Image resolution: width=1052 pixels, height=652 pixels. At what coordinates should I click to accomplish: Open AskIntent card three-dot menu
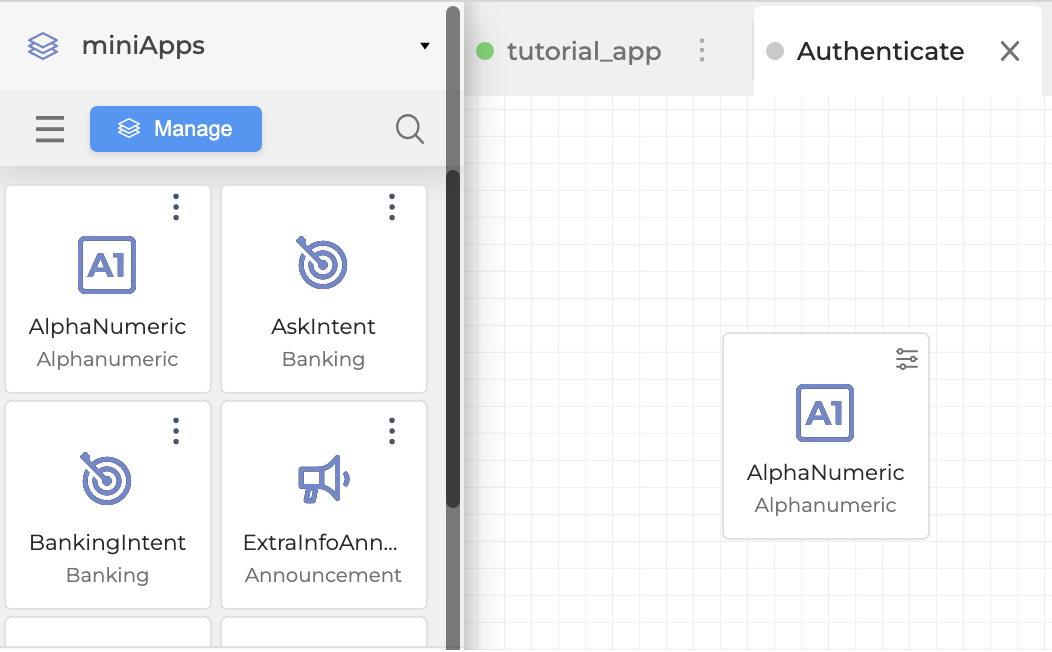click(392, 207)
